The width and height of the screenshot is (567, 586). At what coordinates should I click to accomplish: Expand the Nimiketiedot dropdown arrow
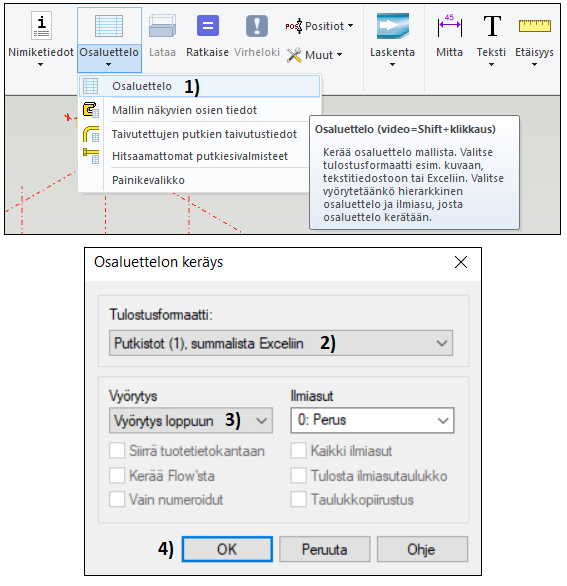click(40, 65)
